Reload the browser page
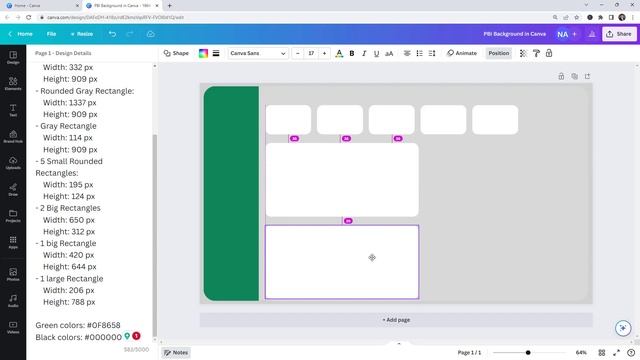Image resolution: width=640 pixels, height=360 pixels. pos(29,17)
